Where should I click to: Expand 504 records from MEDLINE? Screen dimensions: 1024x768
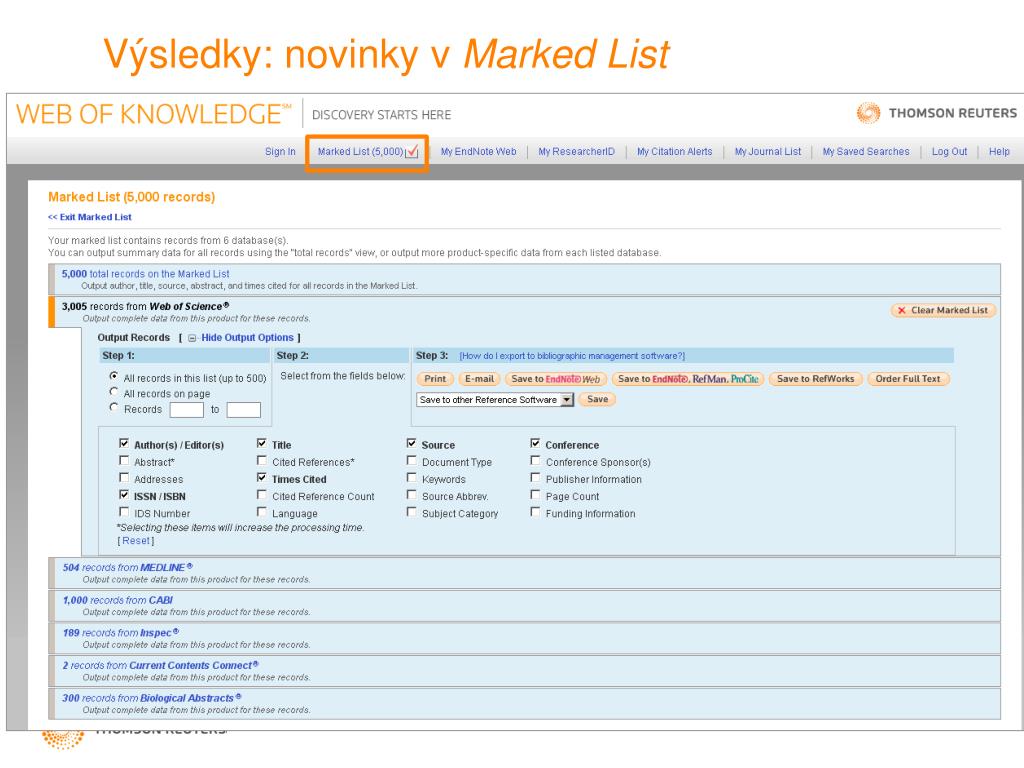tap(127, 568)
